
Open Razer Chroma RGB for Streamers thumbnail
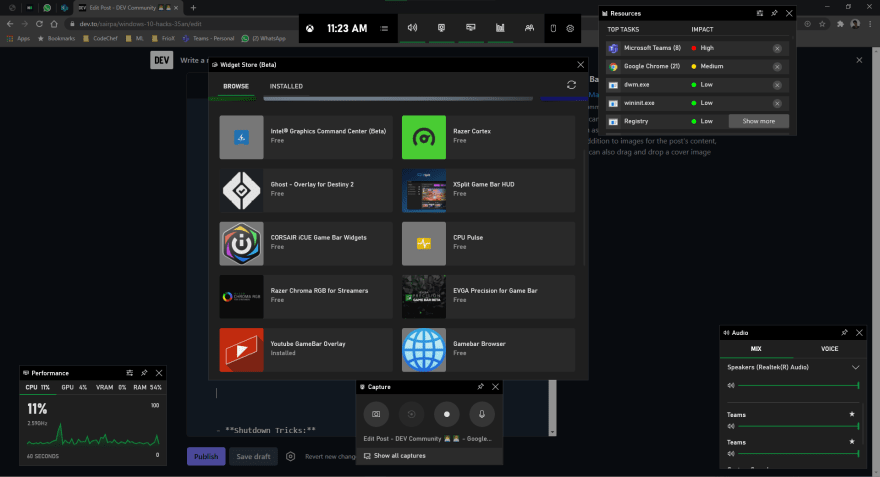click(241, 297)
